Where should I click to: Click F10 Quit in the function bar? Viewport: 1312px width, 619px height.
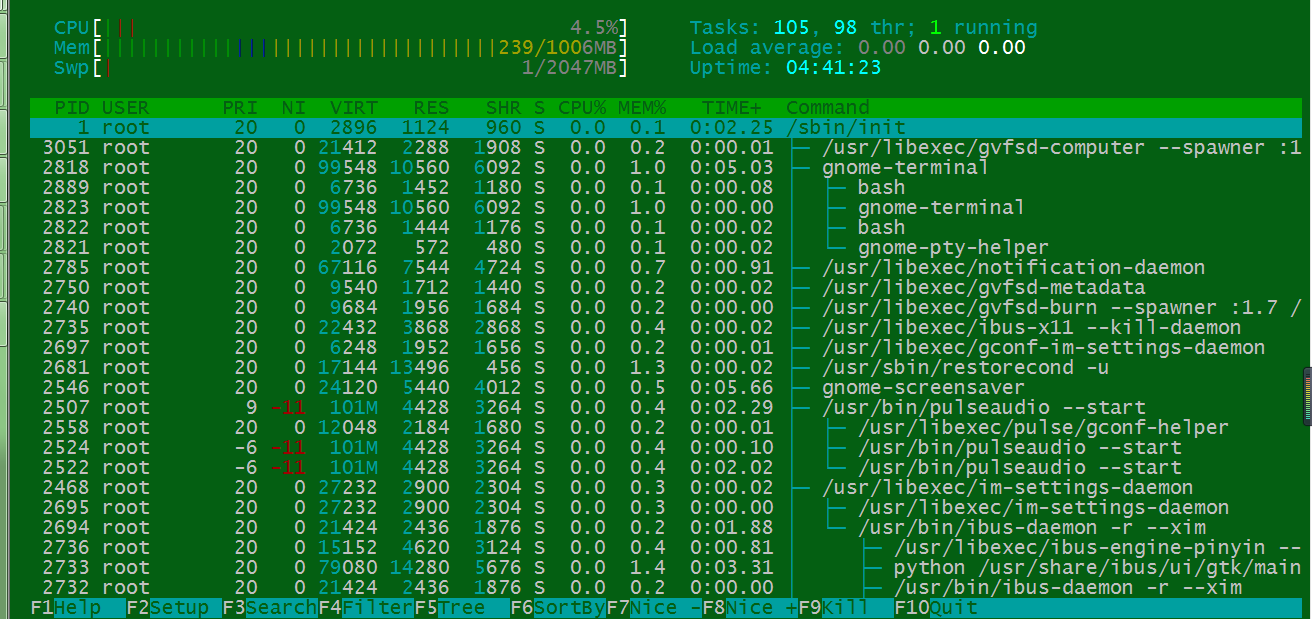coord(936,607)
